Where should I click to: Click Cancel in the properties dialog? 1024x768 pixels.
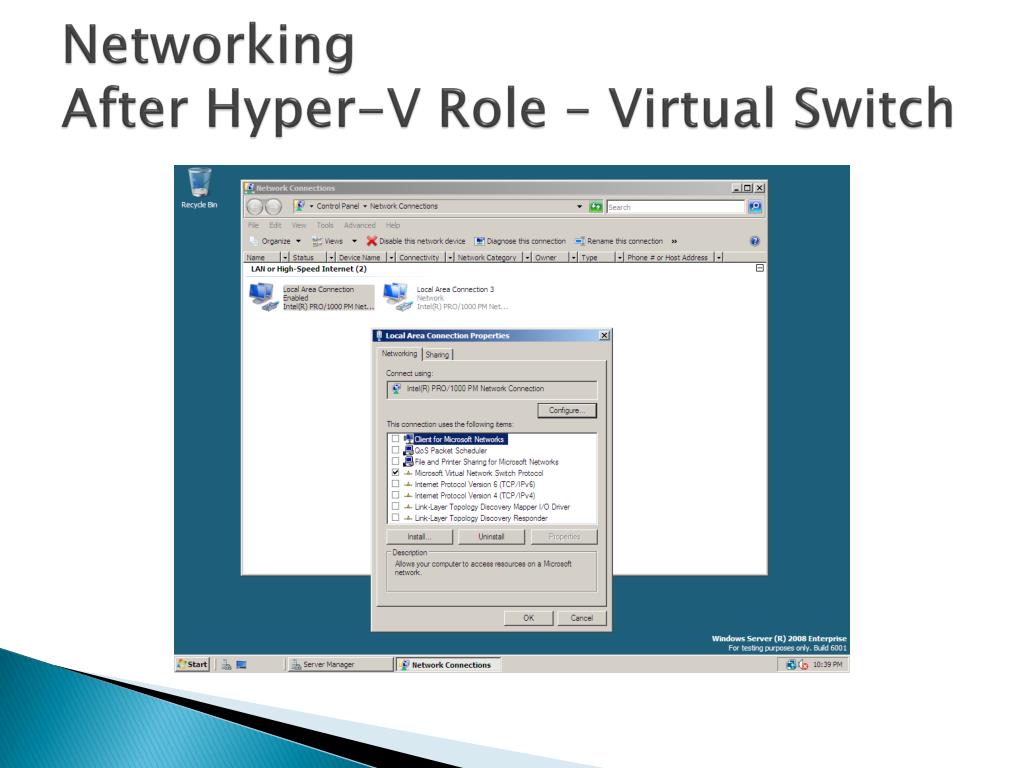pyautogui.click(x=582, y=618)
